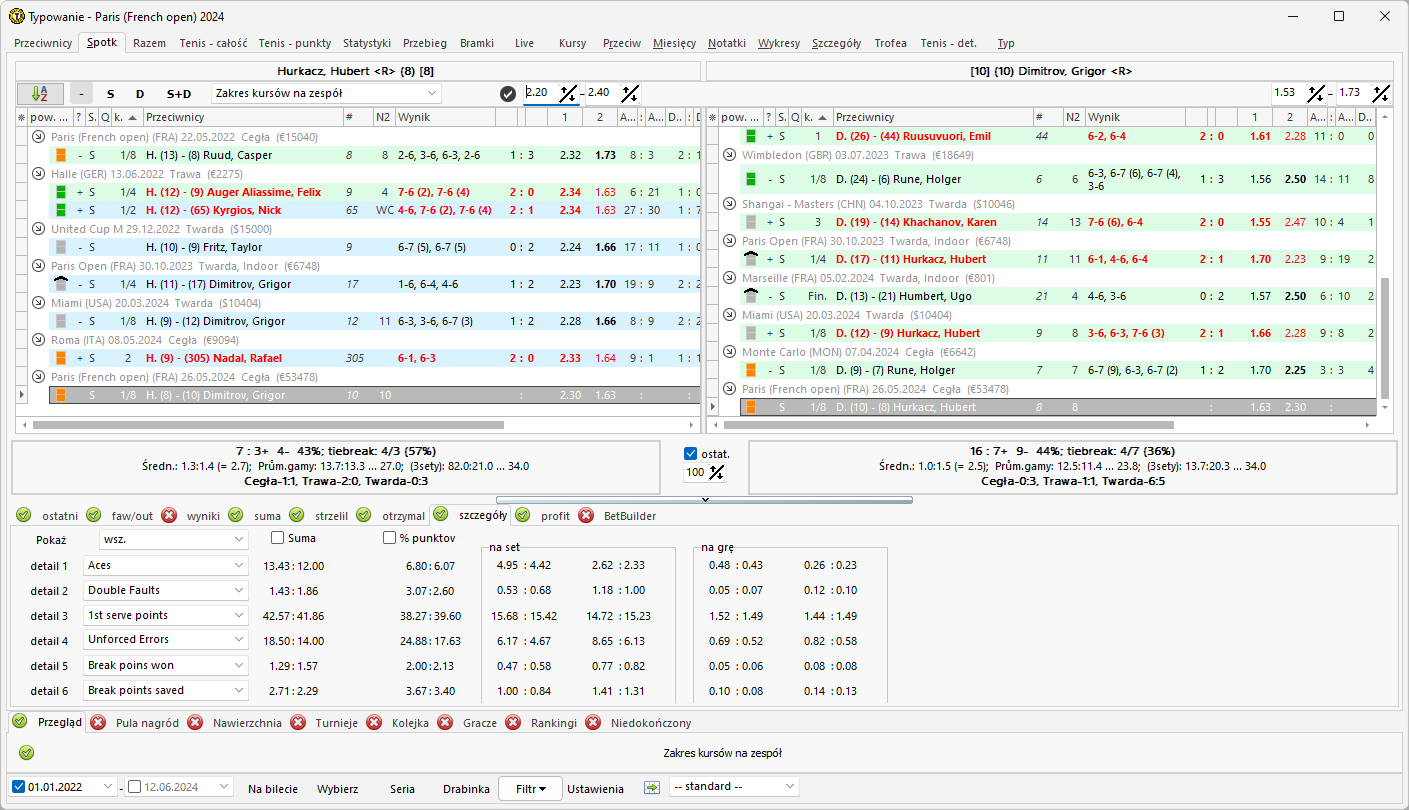The image size is (1409, 810).
Task: Click the plus/minus icon beside 2.20 field
Action: [568, 93]
